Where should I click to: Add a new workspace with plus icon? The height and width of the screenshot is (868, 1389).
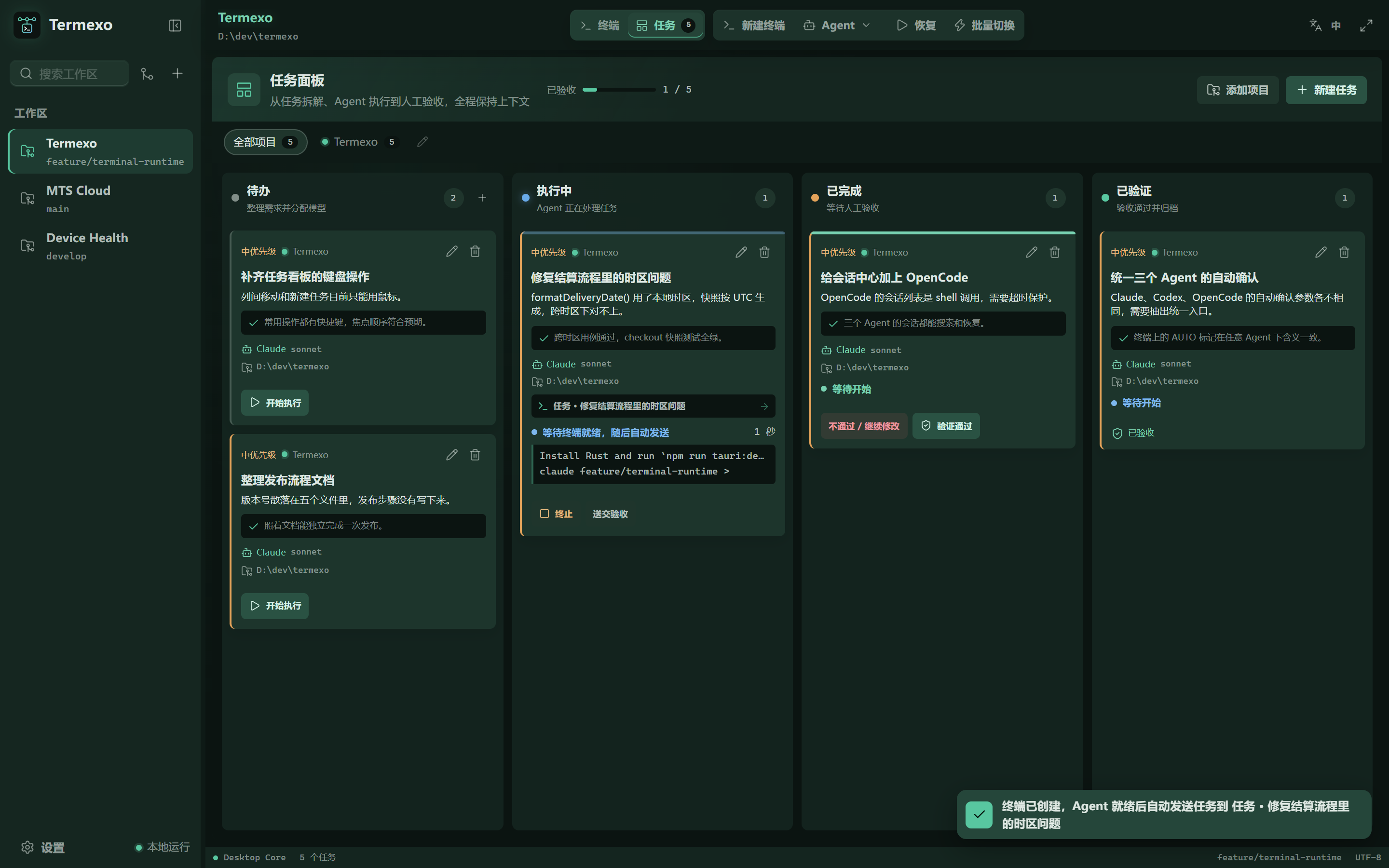177,73
